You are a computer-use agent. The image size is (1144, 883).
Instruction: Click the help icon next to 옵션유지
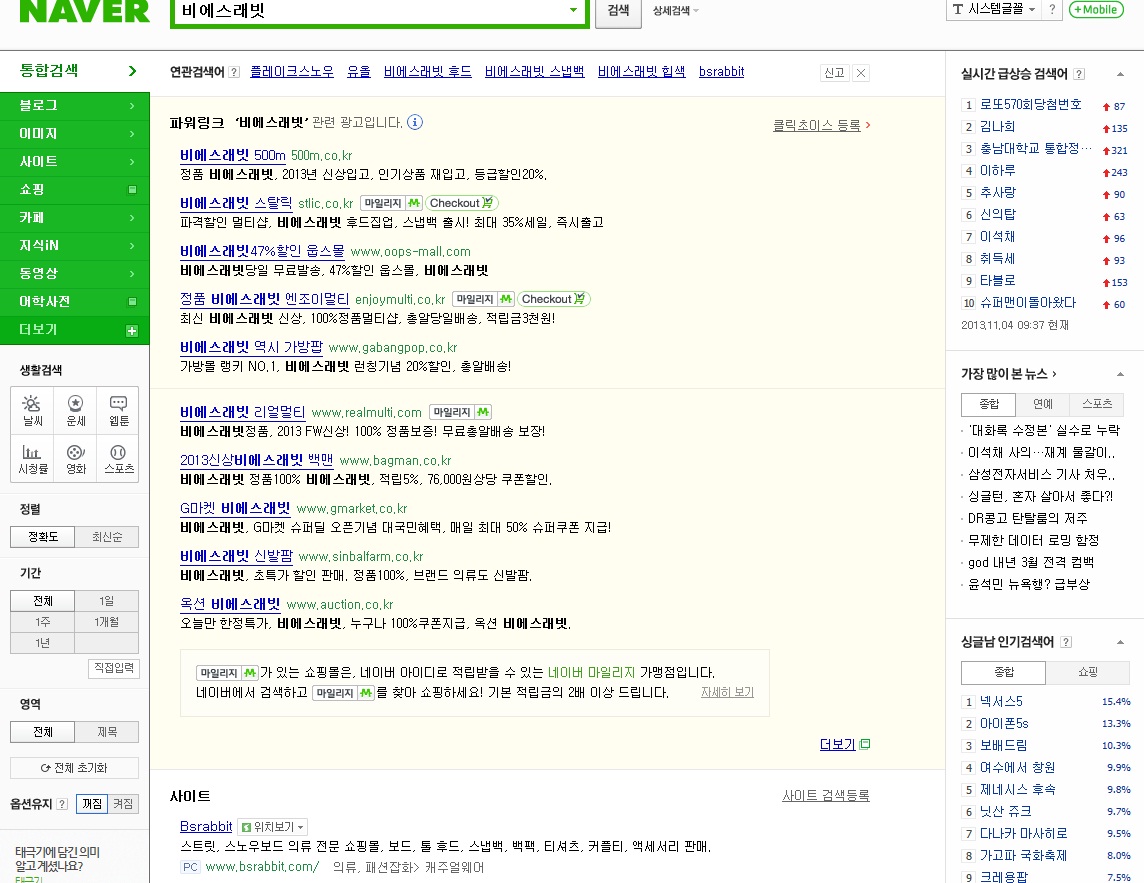[x=62, y=804]
